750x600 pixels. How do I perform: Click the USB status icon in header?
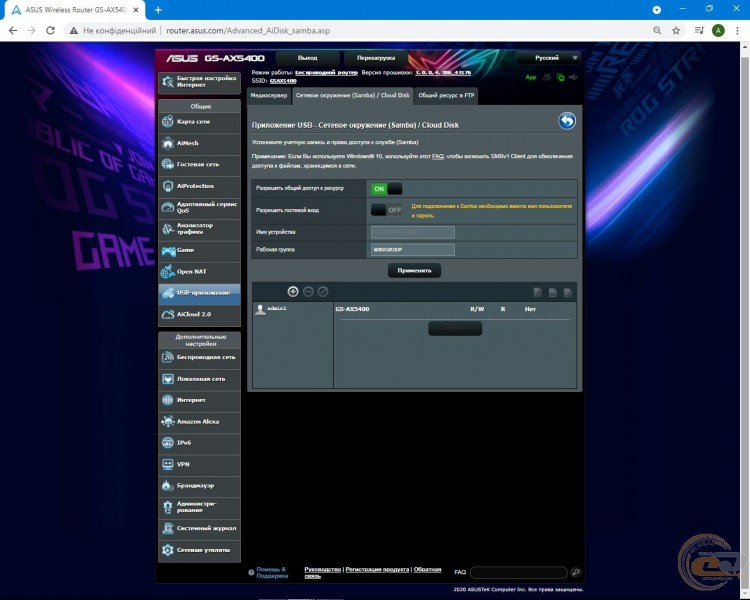tap(574, 78)
